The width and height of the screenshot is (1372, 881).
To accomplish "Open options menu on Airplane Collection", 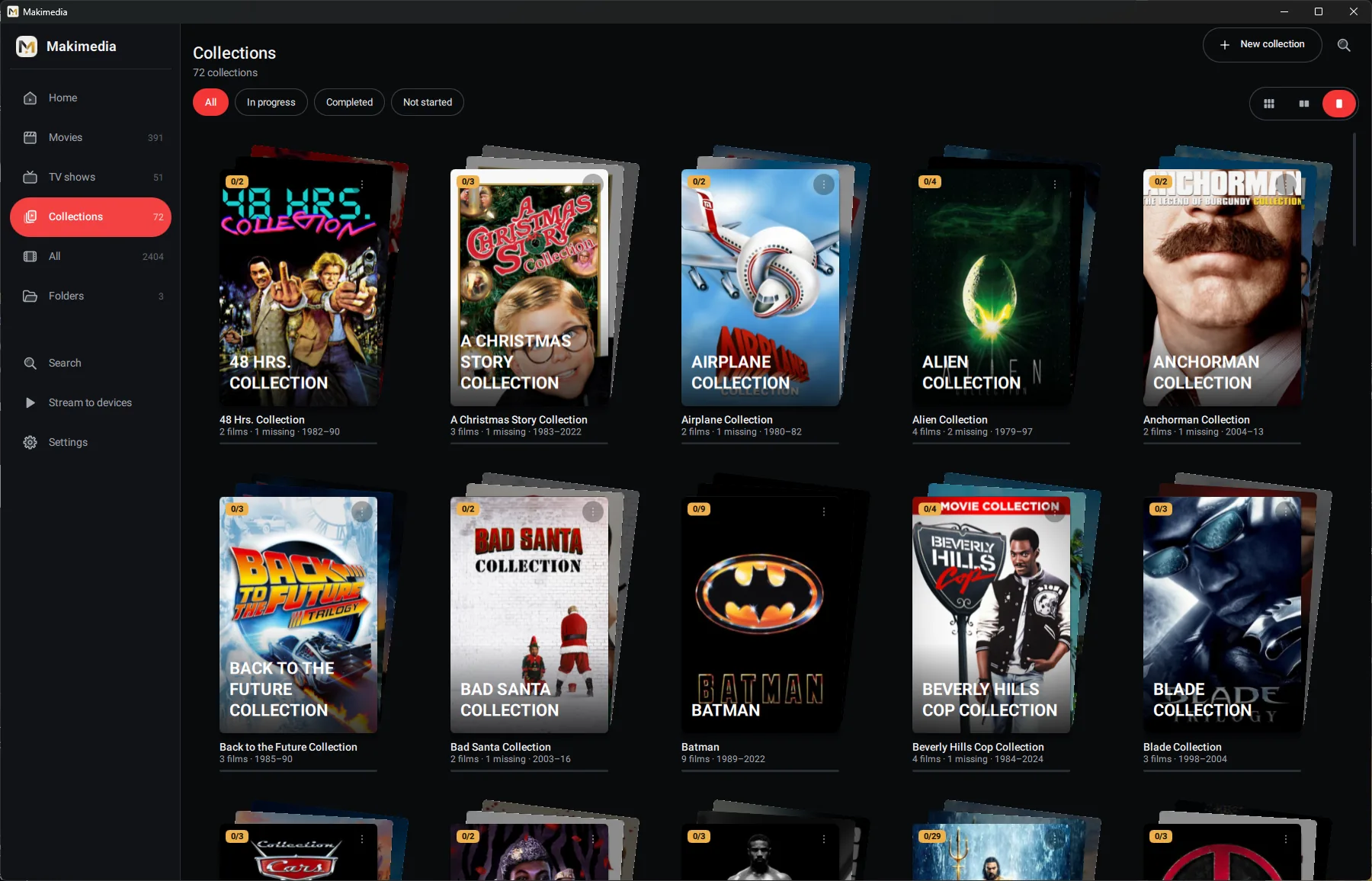I will tap(824, 184).
